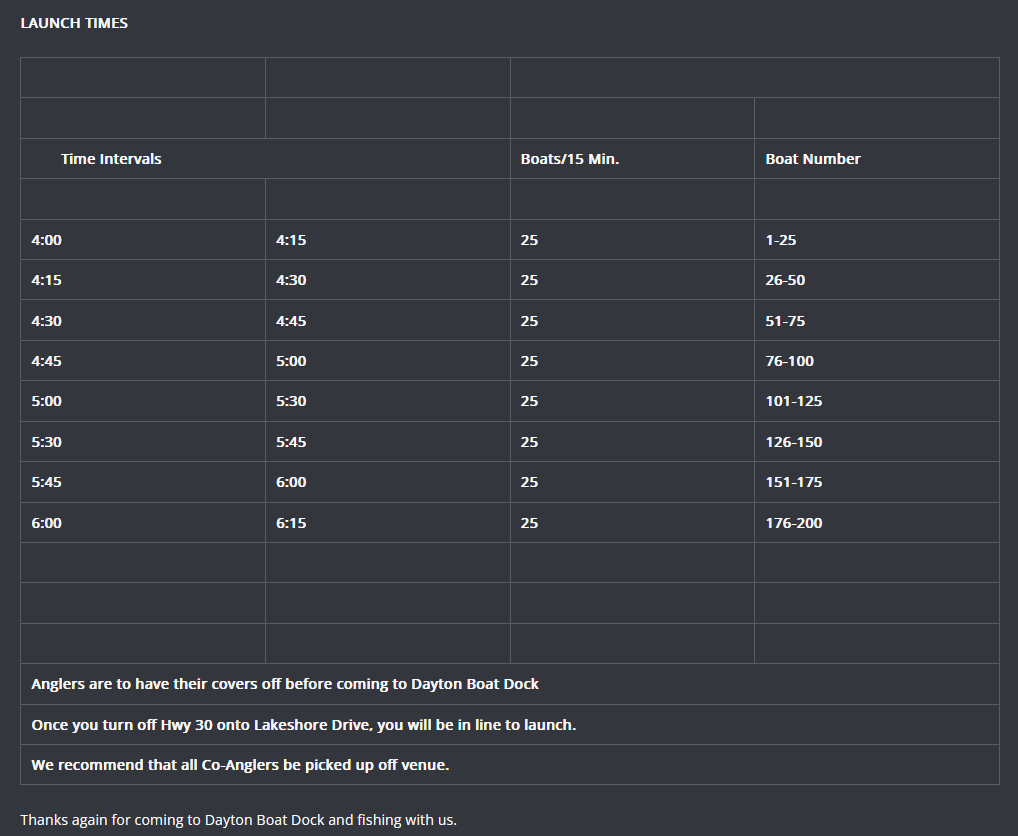1018x836 pixels.
Task: Click the Hwy 30 onto Lakeshore Drive note
Action: pos(303,725)
